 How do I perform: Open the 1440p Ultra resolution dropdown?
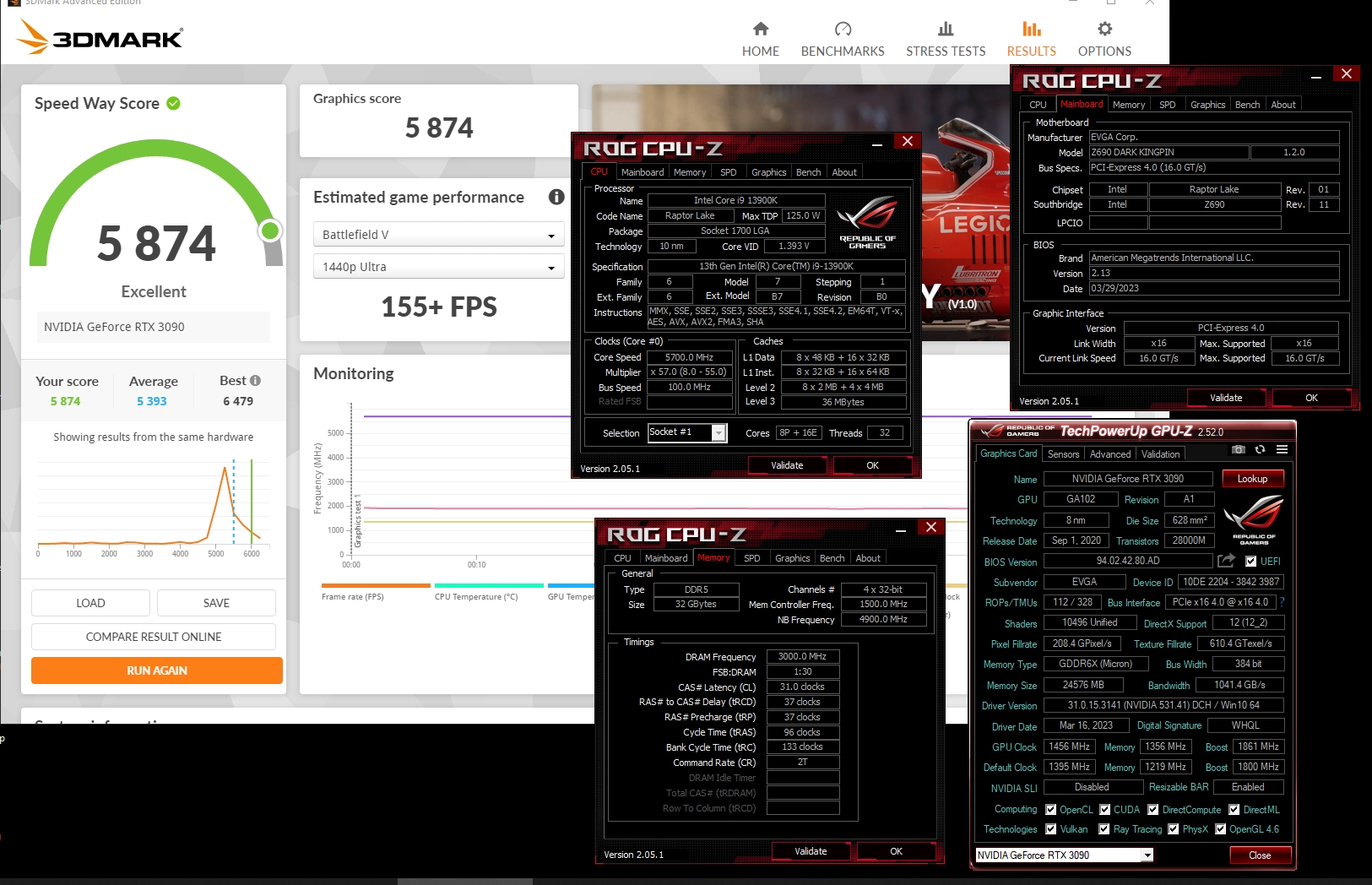[438, 267]
